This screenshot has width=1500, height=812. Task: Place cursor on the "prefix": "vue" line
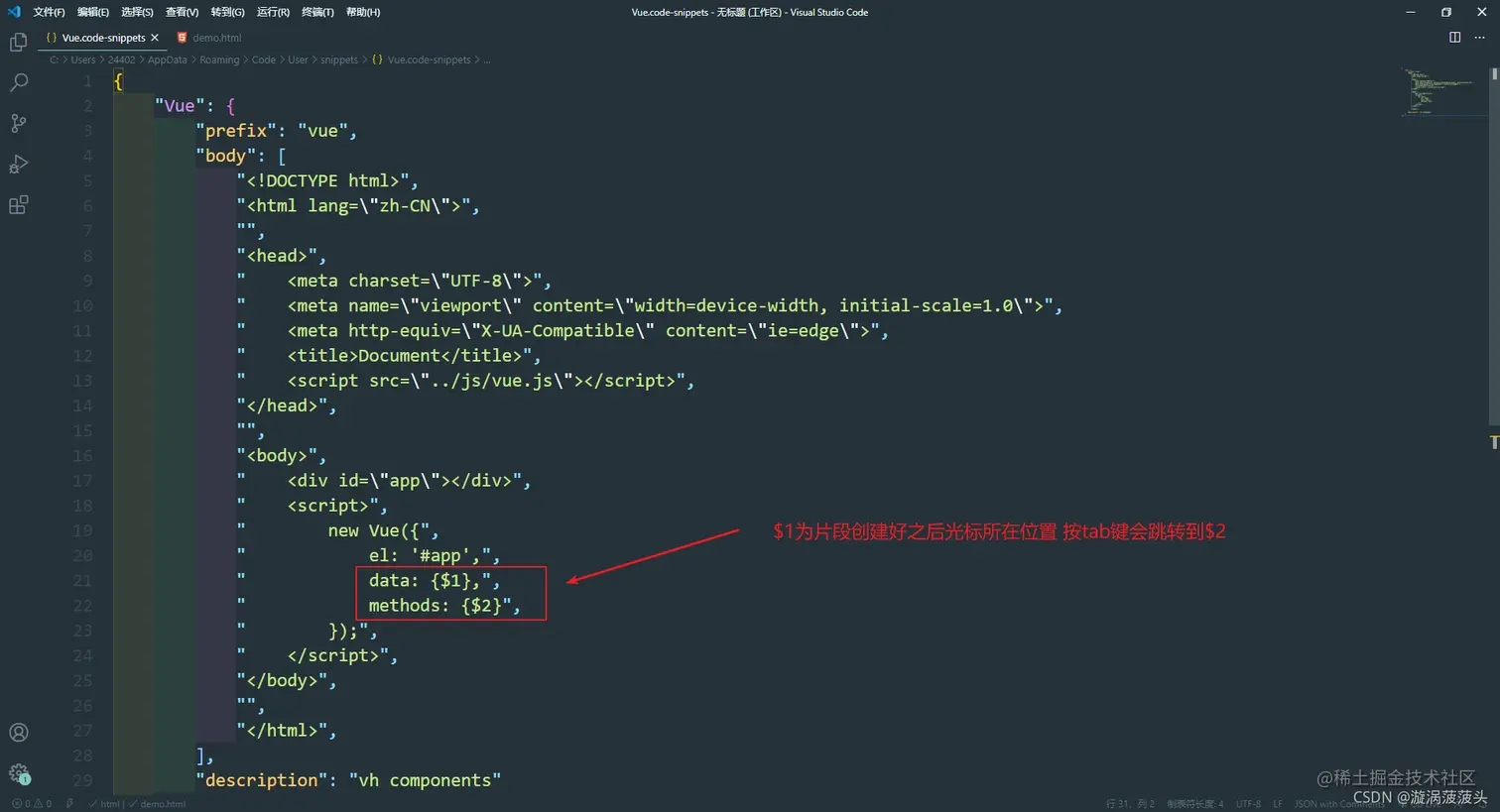pos(276,131)
